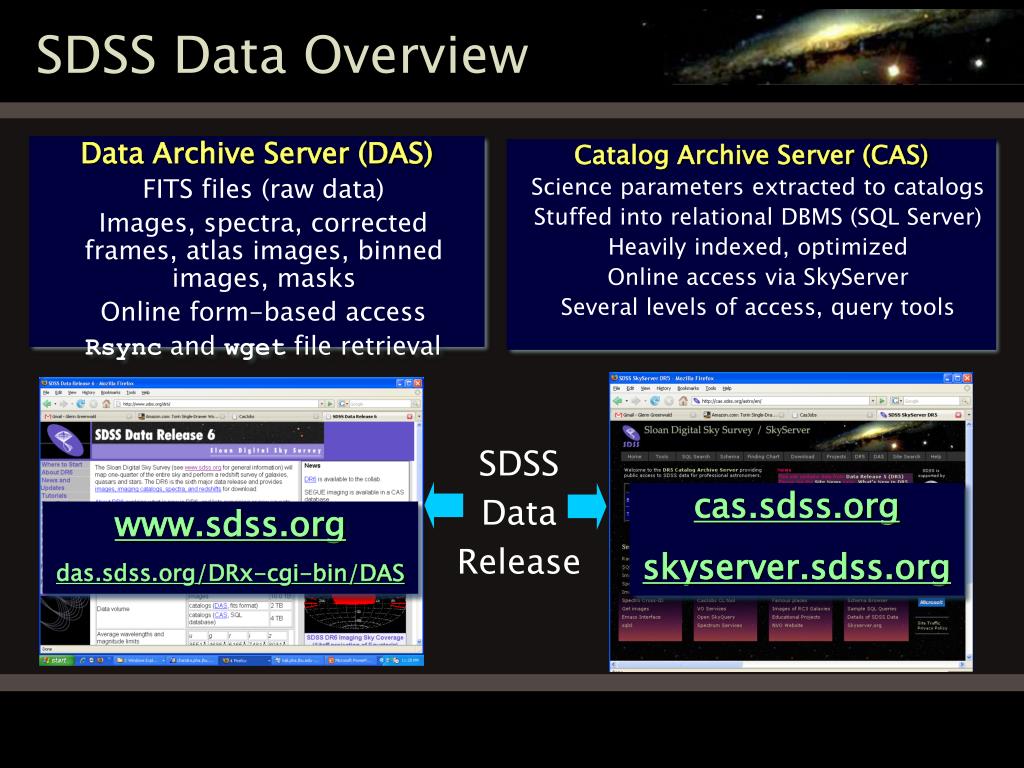Screen dimensions: 1024x768
Task: Switch to CasJobs tab in SkyServer DR5 window
Action: pos(833,415)
